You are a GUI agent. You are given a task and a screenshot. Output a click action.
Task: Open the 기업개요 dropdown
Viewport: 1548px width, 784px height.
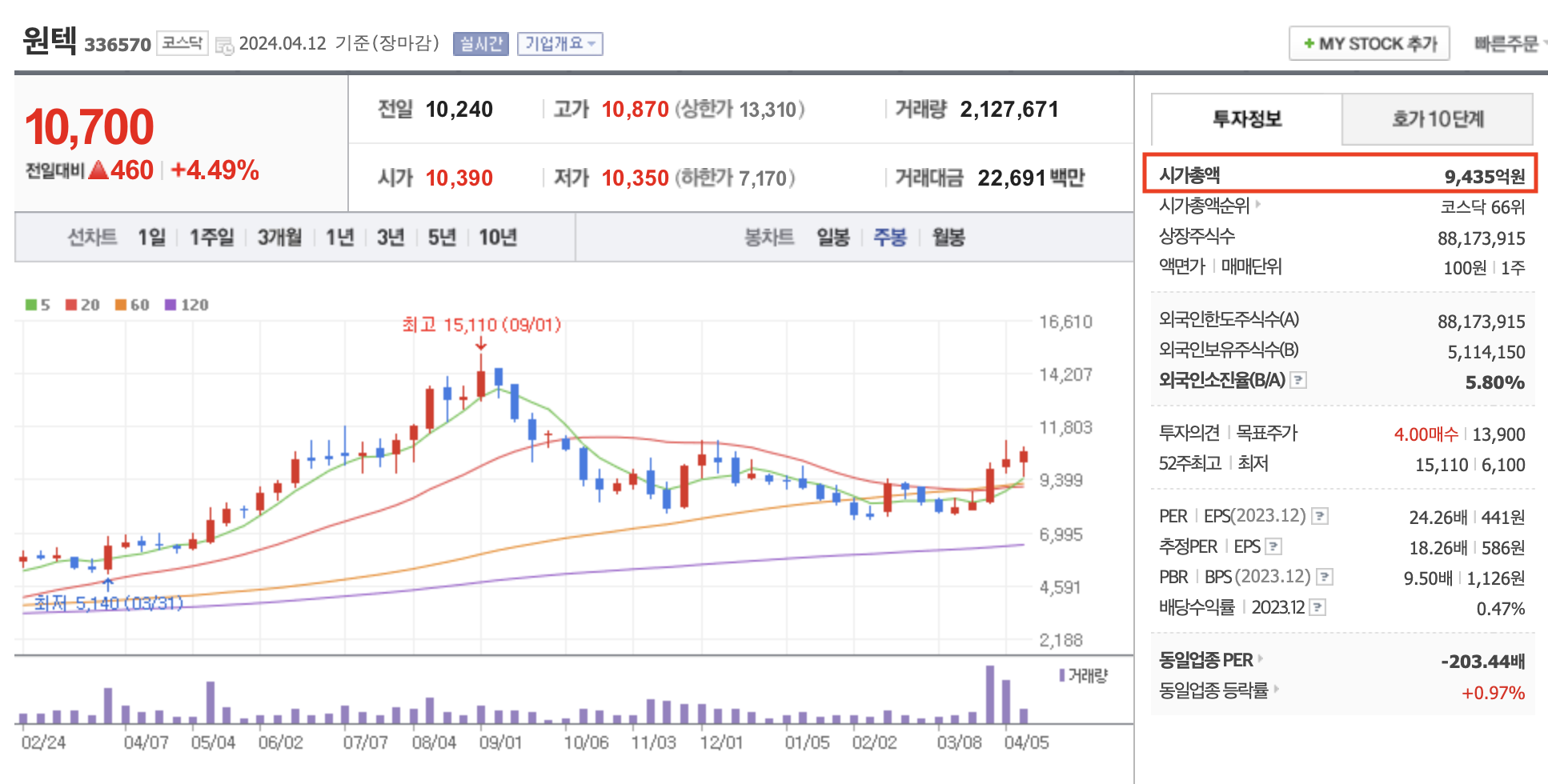coord(560,44)
